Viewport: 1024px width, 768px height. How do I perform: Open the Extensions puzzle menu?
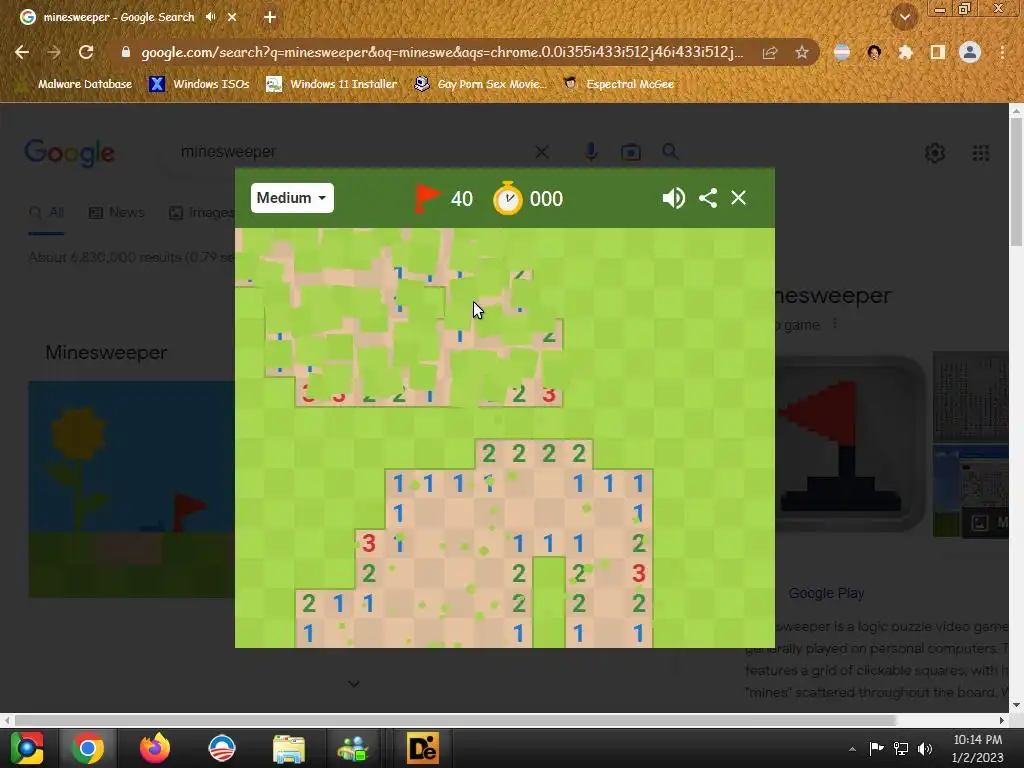(x=905, y=52)
